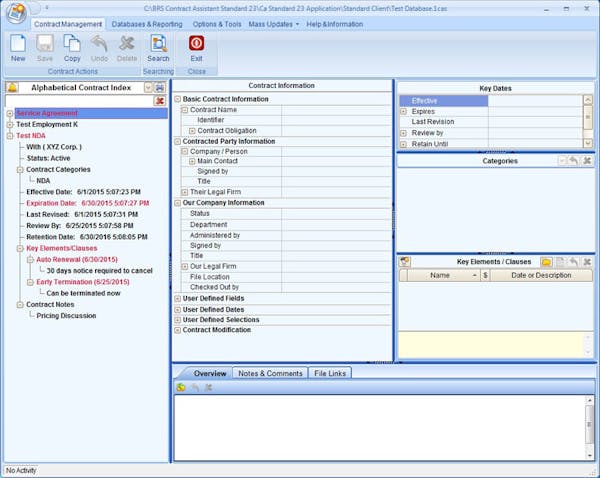Click the yellow folder icon in Key Elements / Clauses

click(546, 262)
